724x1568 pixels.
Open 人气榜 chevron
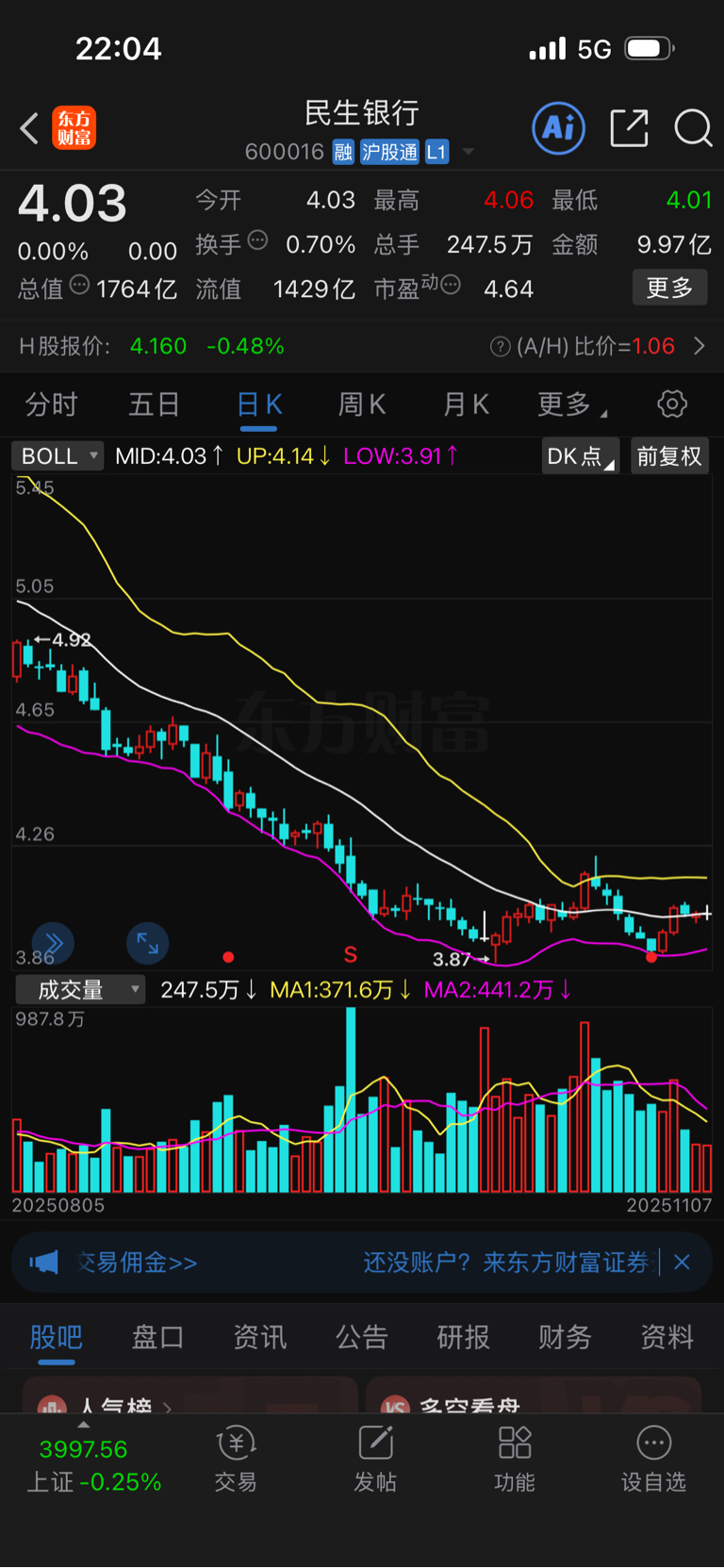(168, 1407)
